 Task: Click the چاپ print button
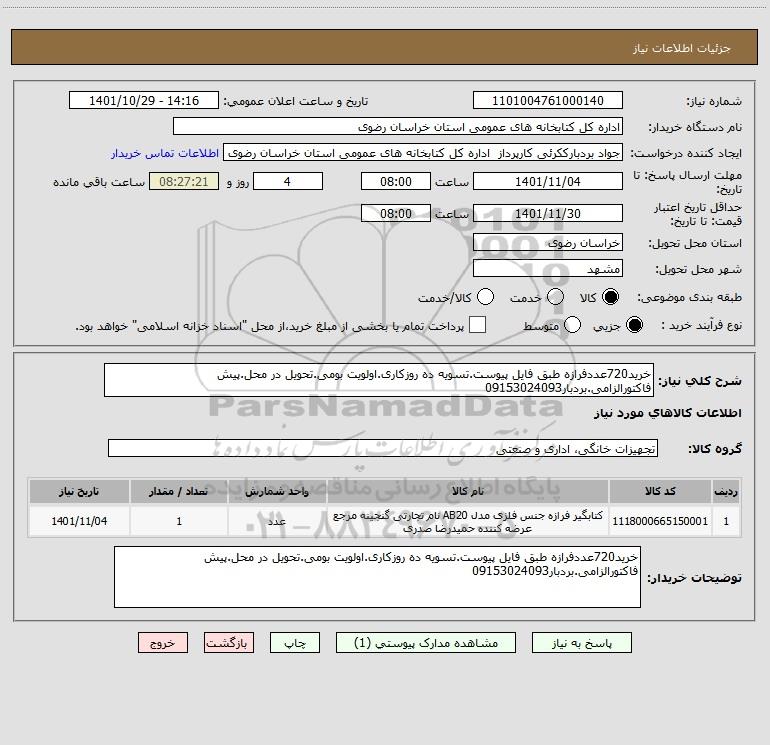[295, 643]
